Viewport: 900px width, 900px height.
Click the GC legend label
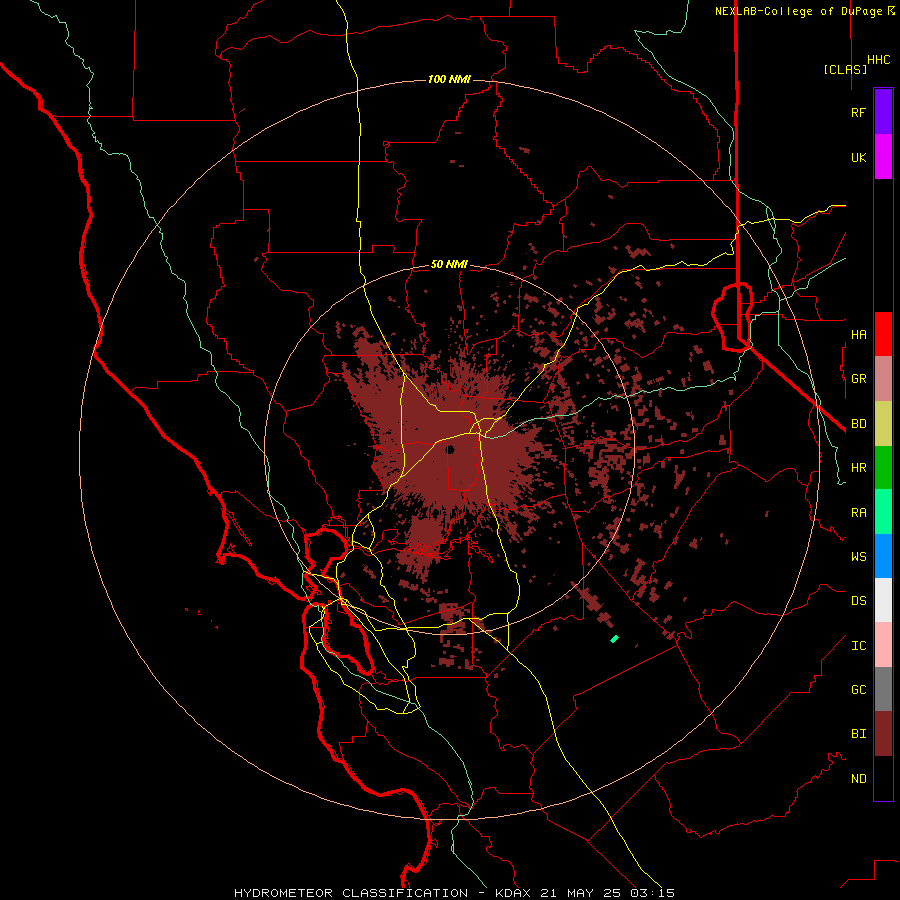pyautogui.click(x=858, y=690)
